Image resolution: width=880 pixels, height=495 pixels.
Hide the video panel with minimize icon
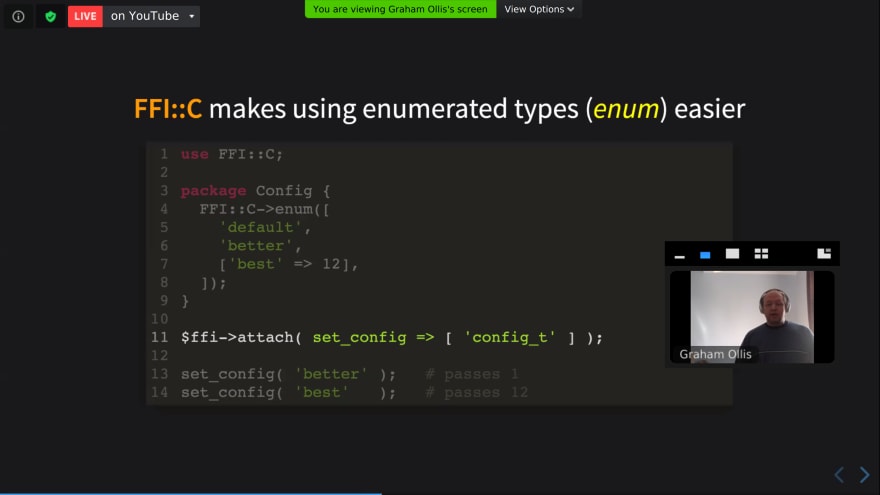click(680, 255)
